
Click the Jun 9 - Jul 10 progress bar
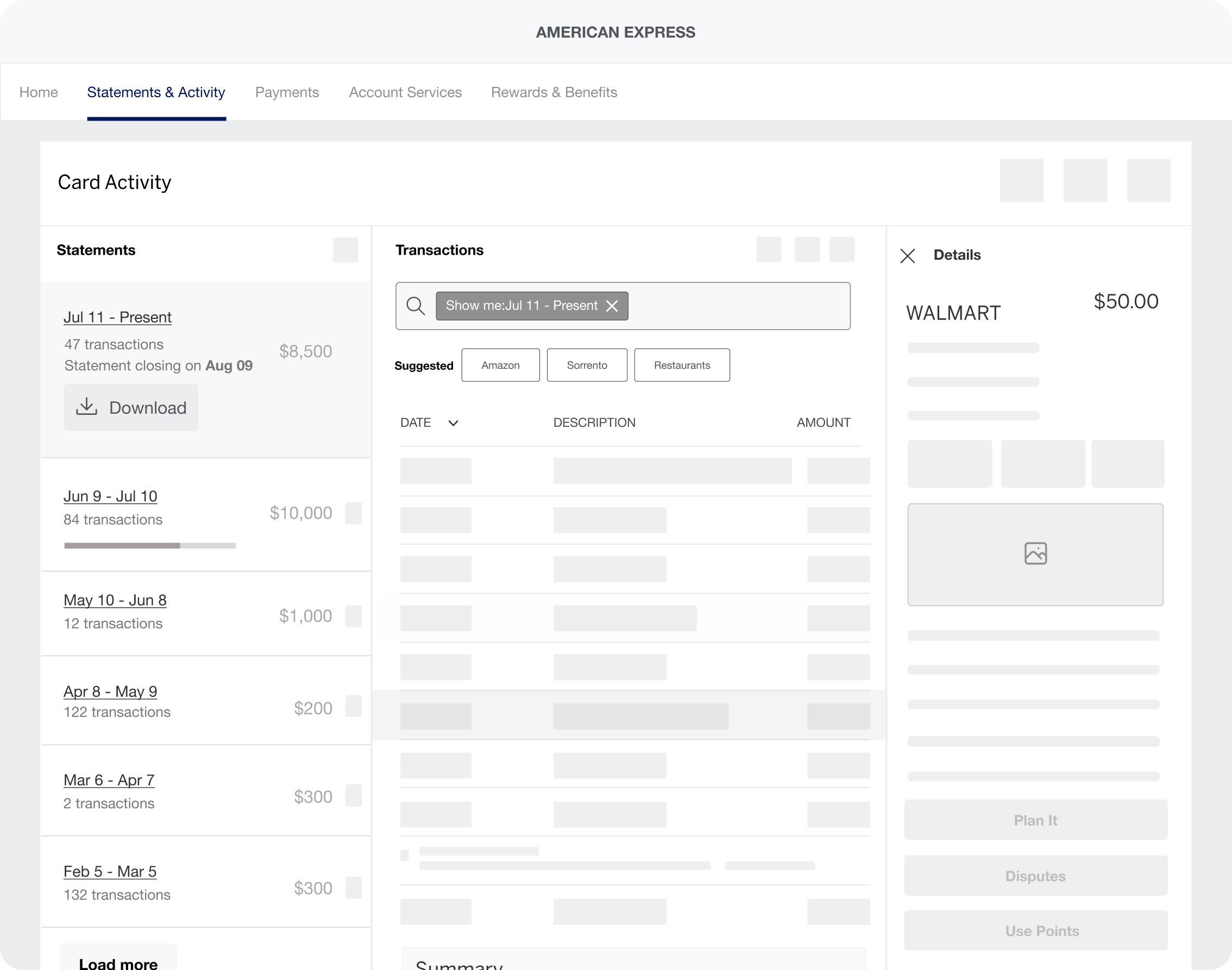pos(150,545)
